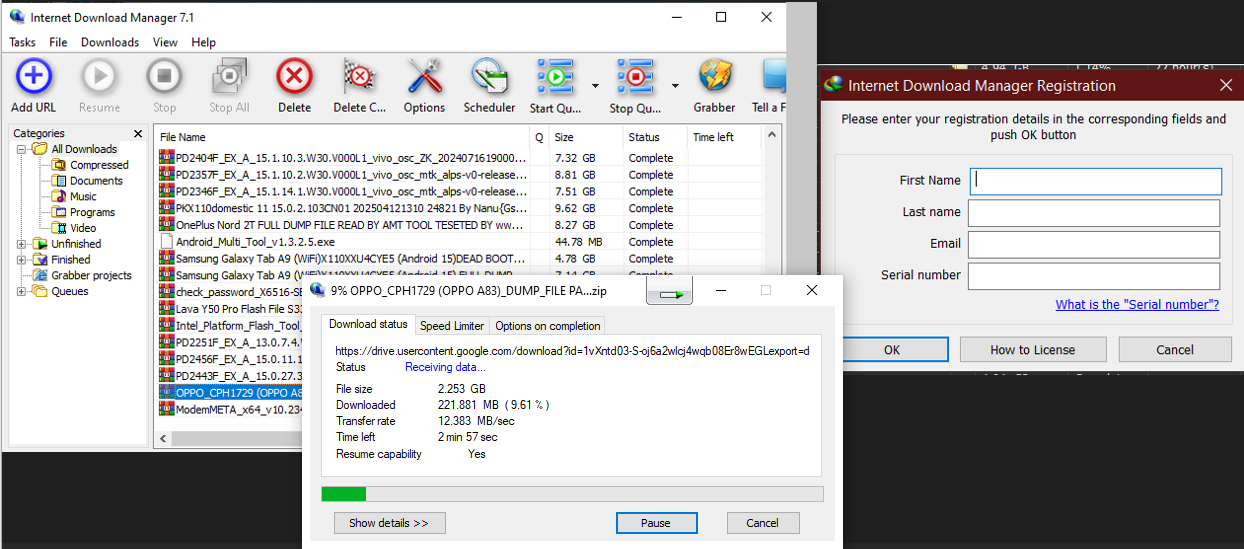Click the Serial number input field
This screenshot has height=549, width=1244.
click(1094, 276)
